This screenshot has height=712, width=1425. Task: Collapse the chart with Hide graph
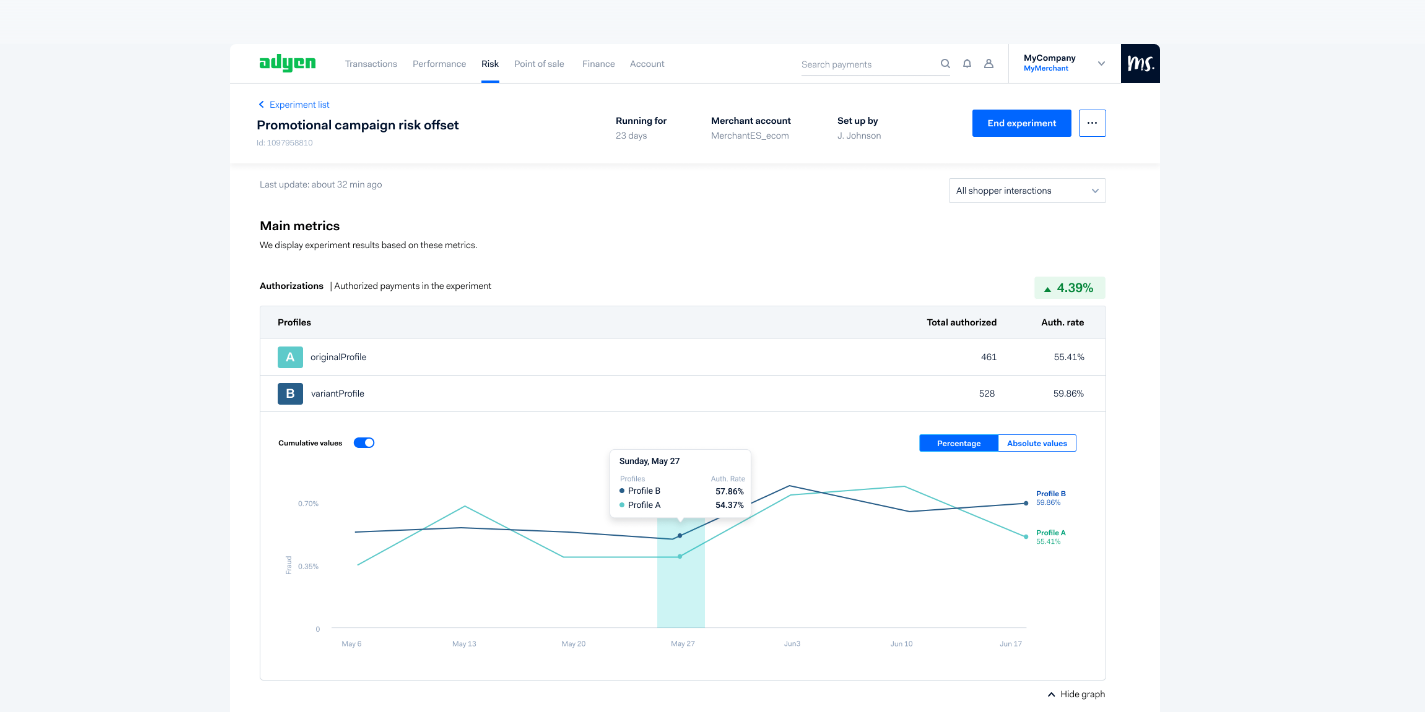point(1076,694)
